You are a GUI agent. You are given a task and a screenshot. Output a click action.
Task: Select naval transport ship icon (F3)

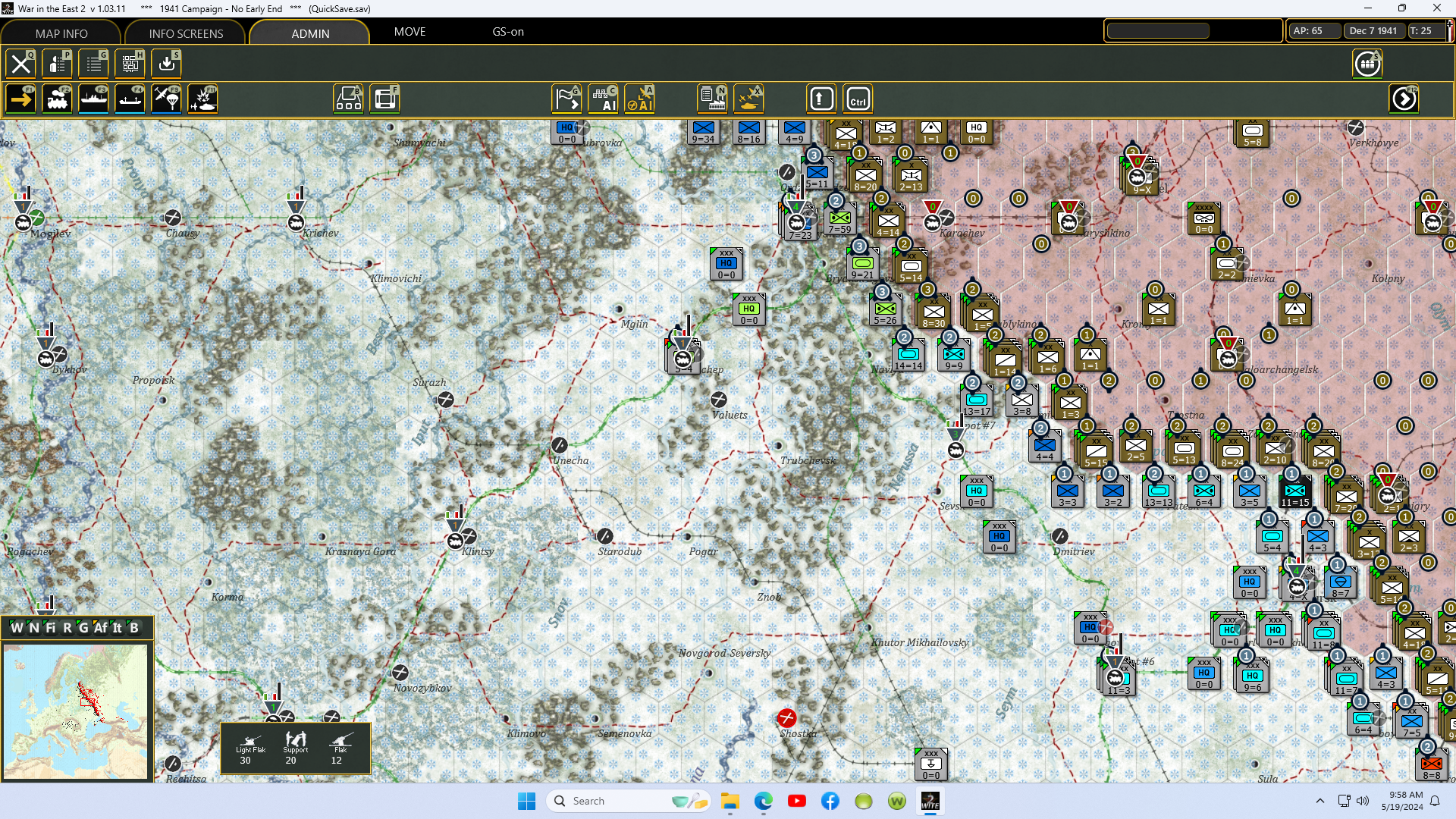pos(93,99)
